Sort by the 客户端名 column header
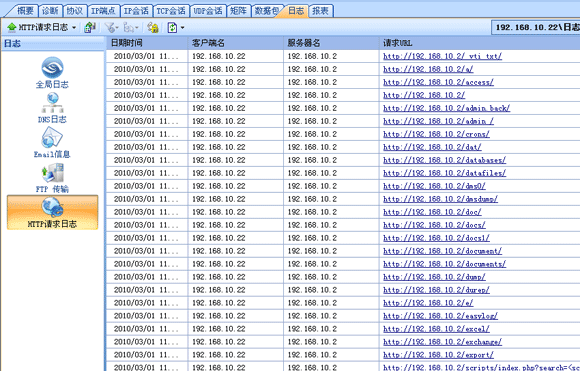 236,43
